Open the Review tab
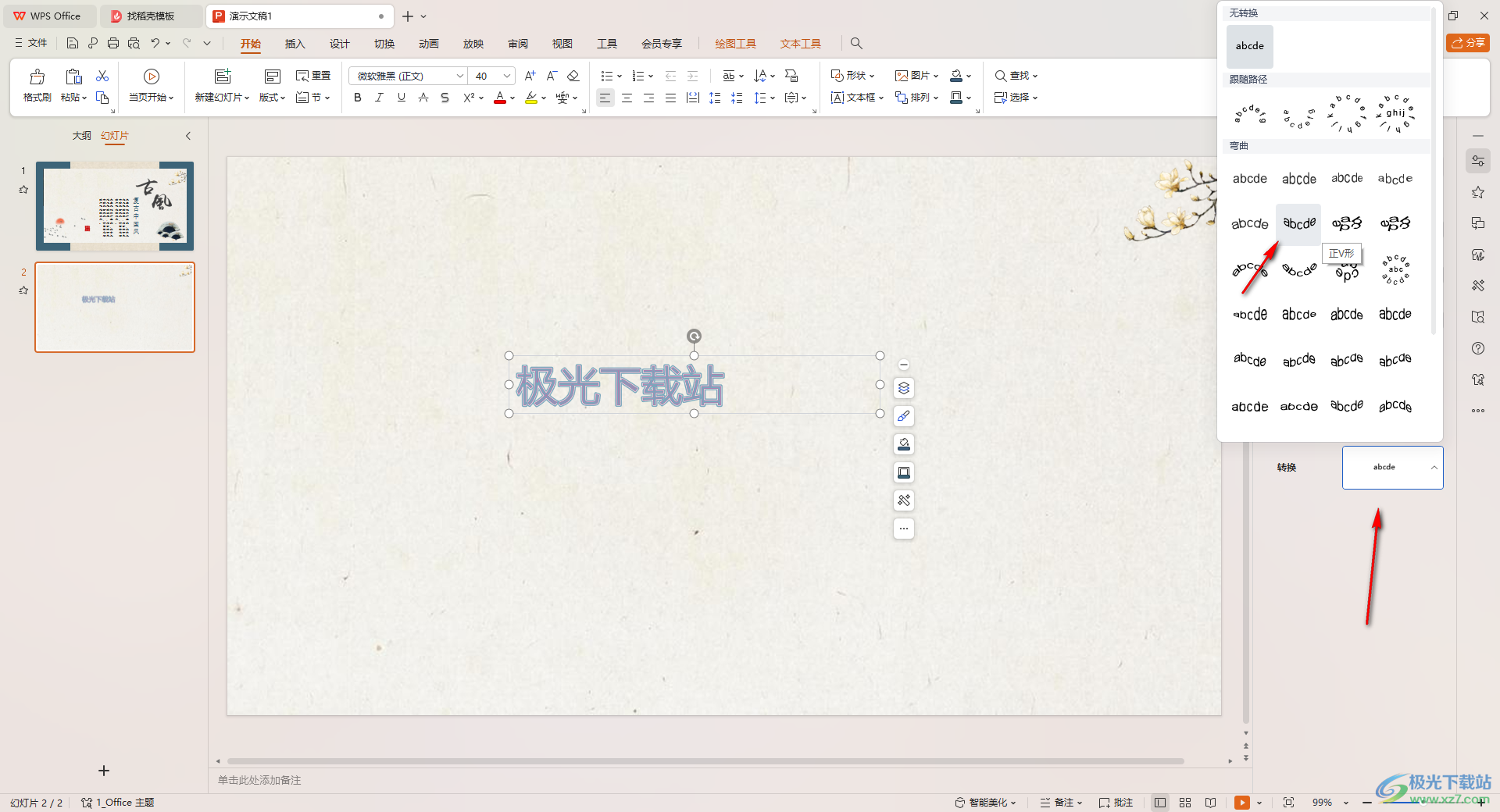 [x=517, y=44]
